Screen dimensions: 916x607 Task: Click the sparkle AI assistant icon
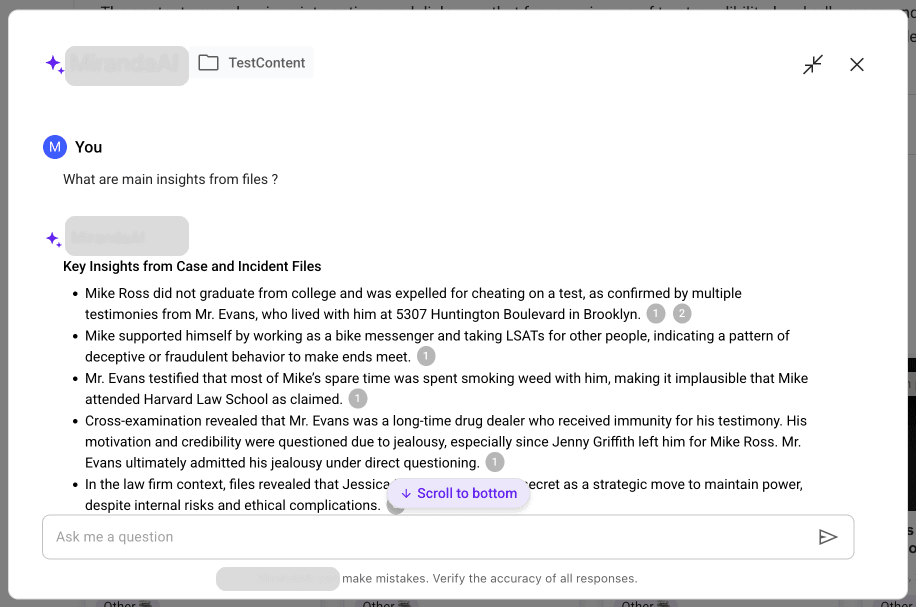click(53, 64)
